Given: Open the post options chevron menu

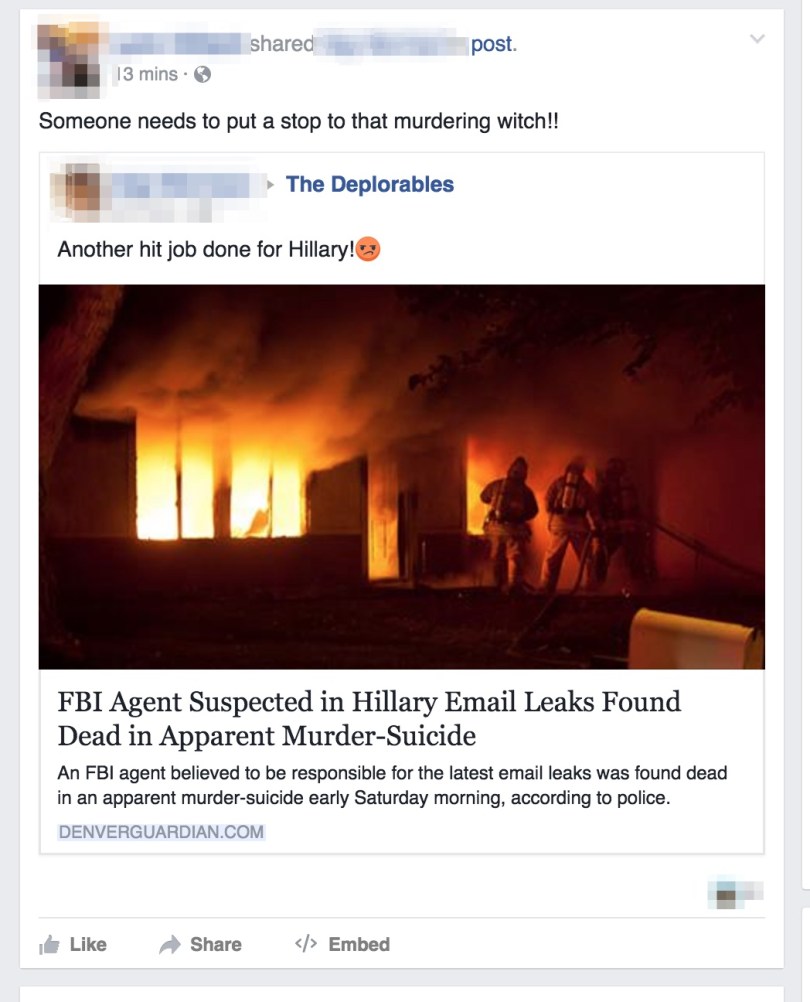Looking at the screenshot, I should [757, 39].
